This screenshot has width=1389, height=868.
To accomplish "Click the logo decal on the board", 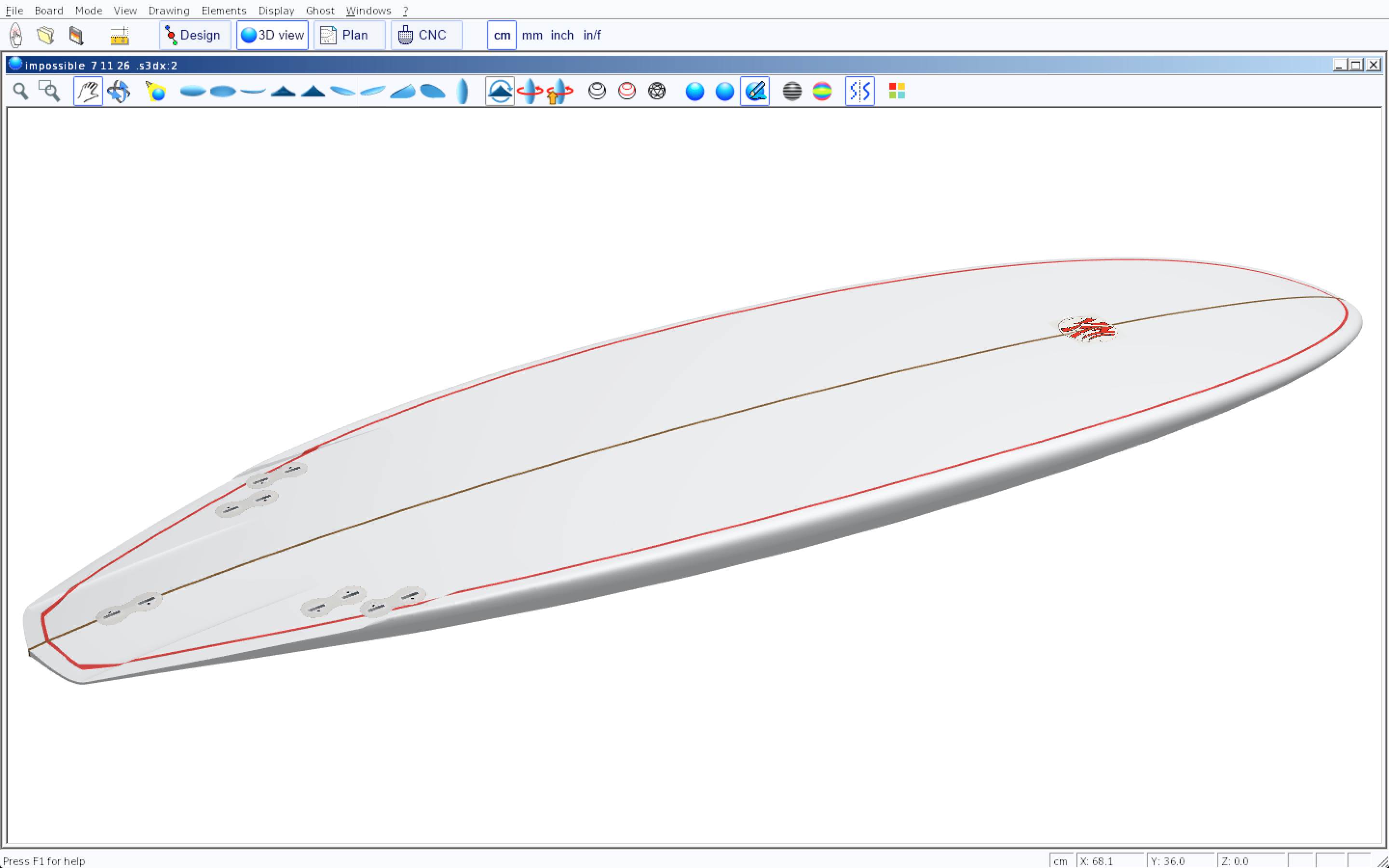I will point(1087,329).
